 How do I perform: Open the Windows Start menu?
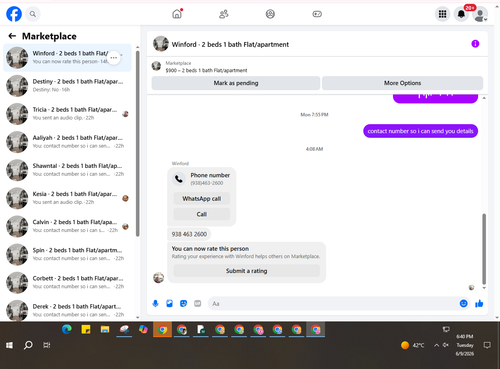coord(9,345)
